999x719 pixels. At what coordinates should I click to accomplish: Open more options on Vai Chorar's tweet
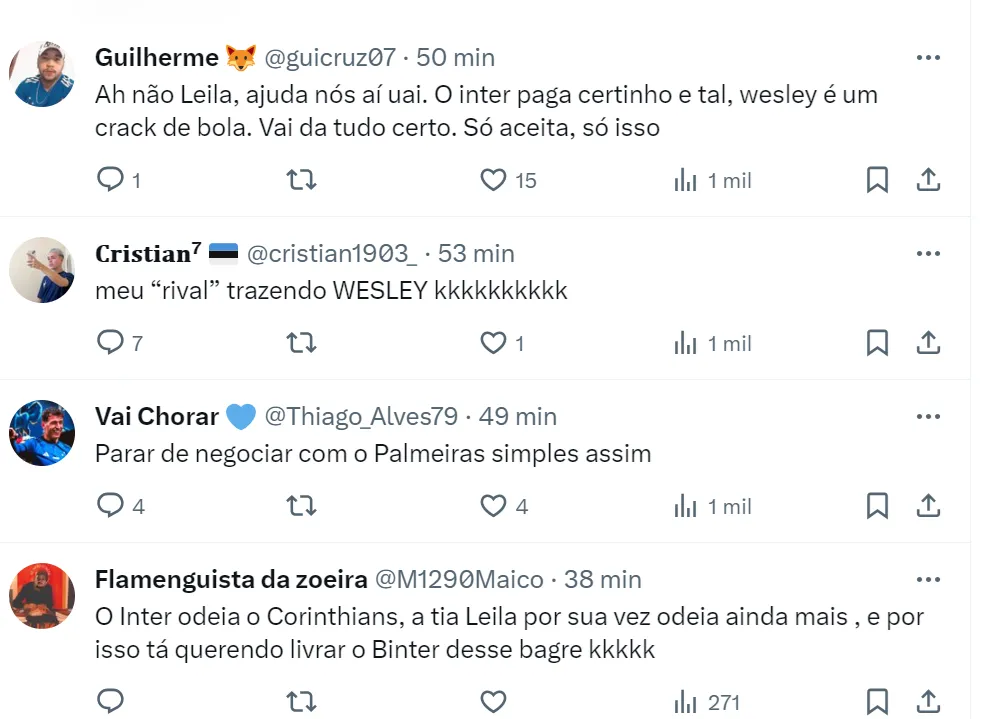click(928, 416)
